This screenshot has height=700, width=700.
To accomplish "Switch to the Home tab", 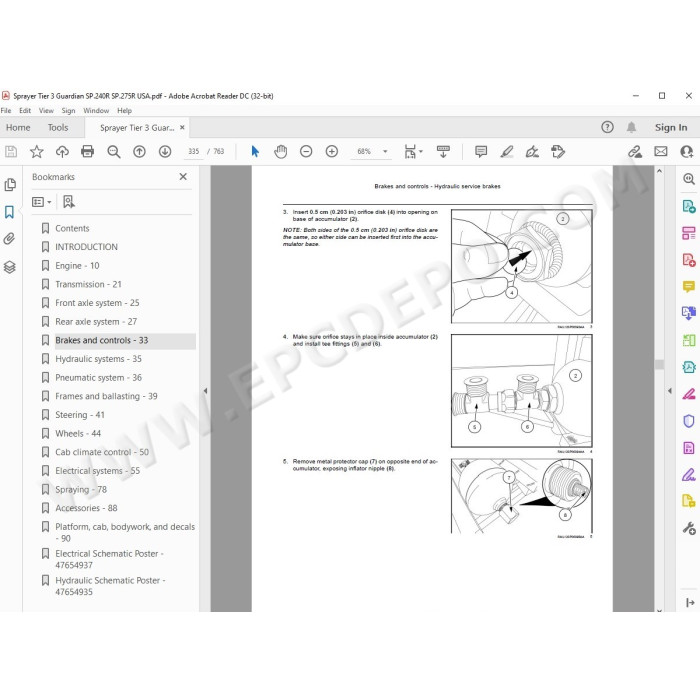I will click(18, 128).
